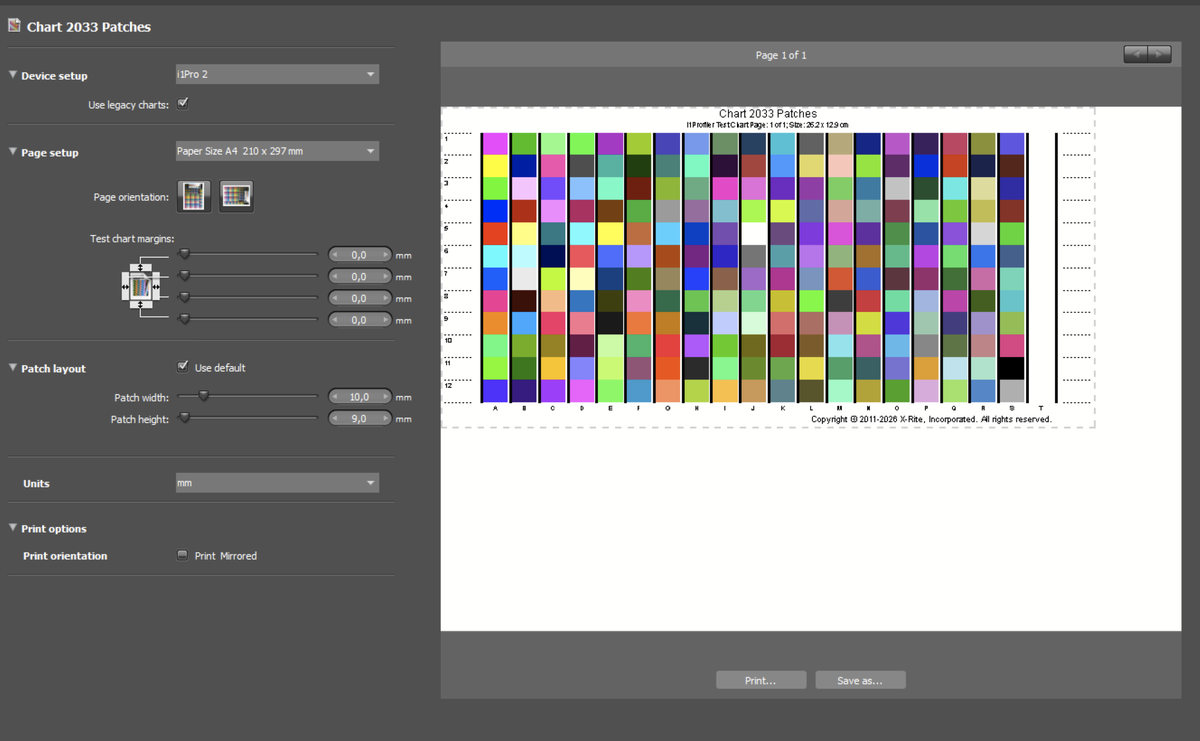Viewport: 1200px width, 741px height.
Task: Click the Patch height slider handle
Action: tap(184, 418)
